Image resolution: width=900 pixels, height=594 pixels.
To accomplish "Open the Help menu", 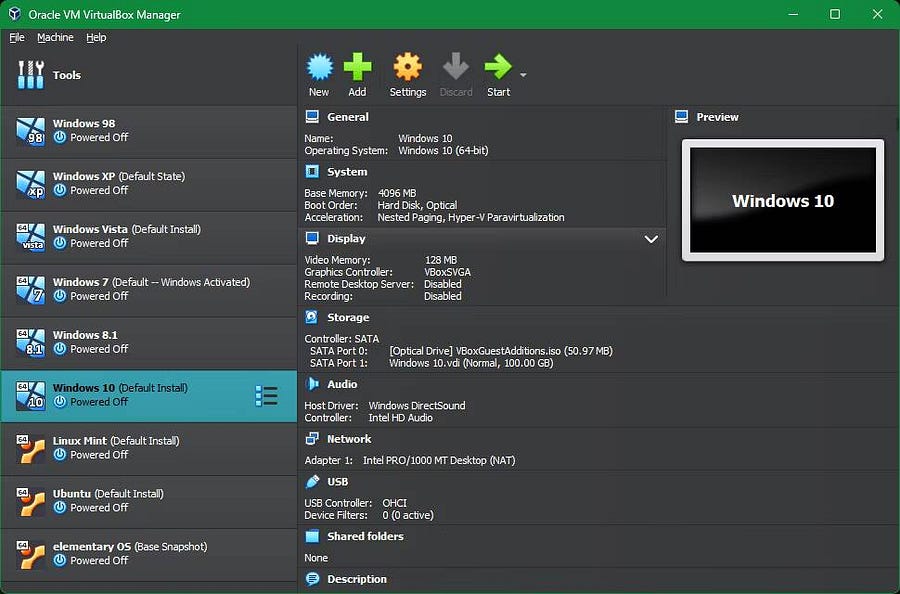I will (x=96, y=37).
